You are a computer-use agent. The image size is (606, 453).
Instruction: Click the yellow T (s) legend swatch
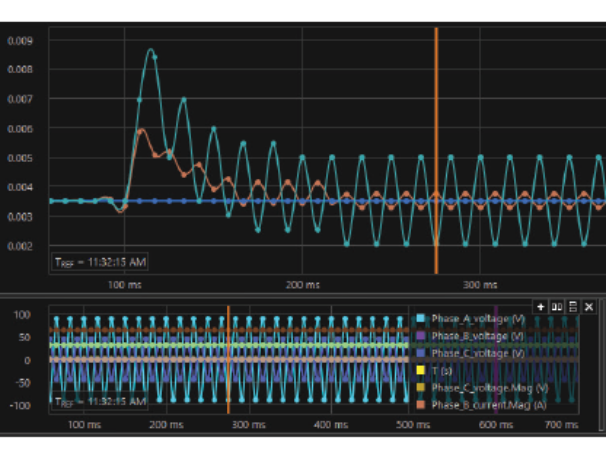(420, 370)
